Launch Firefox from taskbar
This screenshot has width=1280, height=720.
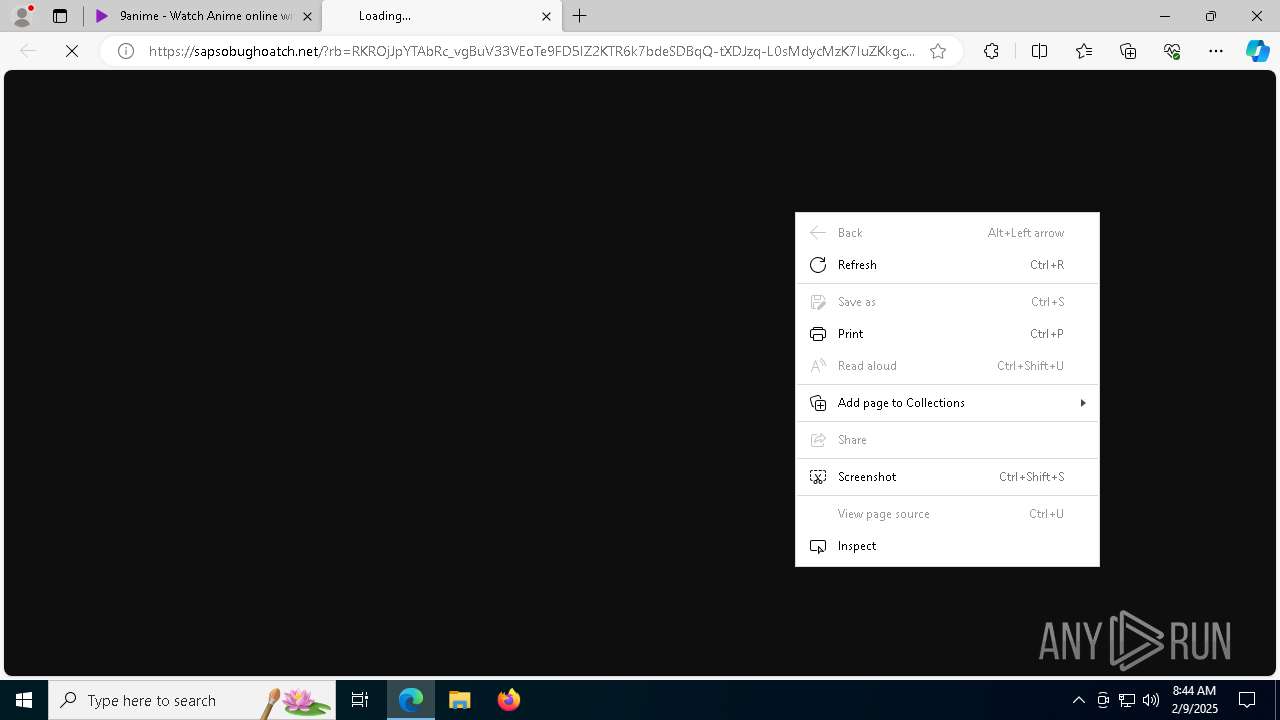click(x=509, y=700)
